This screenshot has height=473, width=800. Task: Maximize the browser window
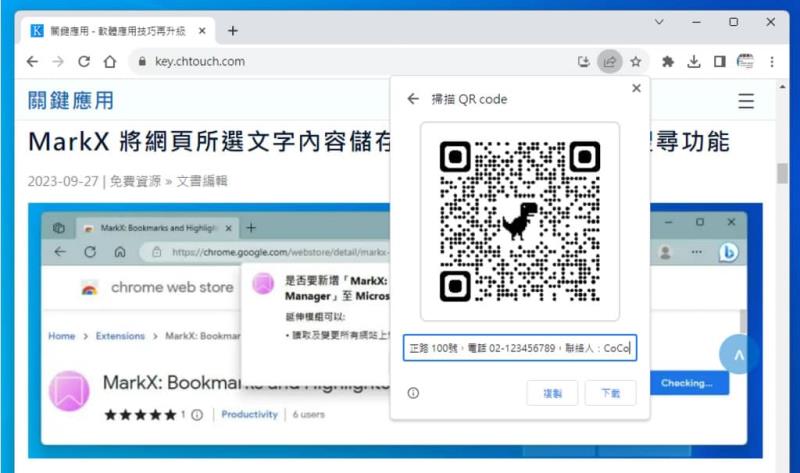click(x=733, y=22)
